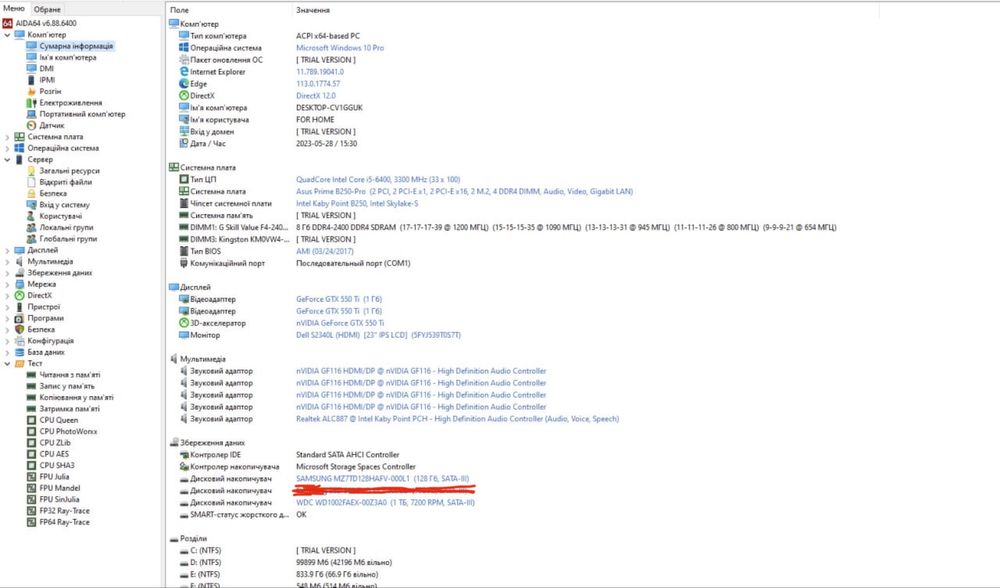
Task: Open the Безпека lock icon under Сервер
Action: click(x=31, y=193)
